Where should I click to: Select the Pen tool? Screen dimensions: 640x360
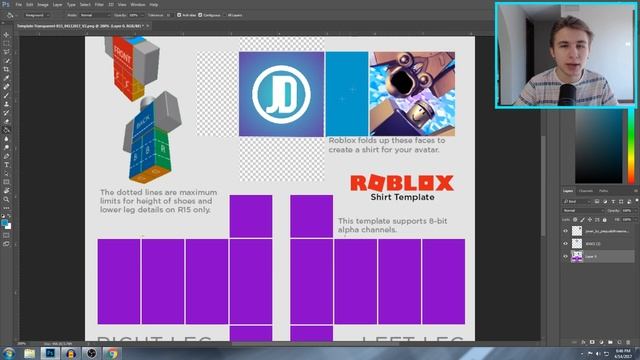click(x=6, y=156)
